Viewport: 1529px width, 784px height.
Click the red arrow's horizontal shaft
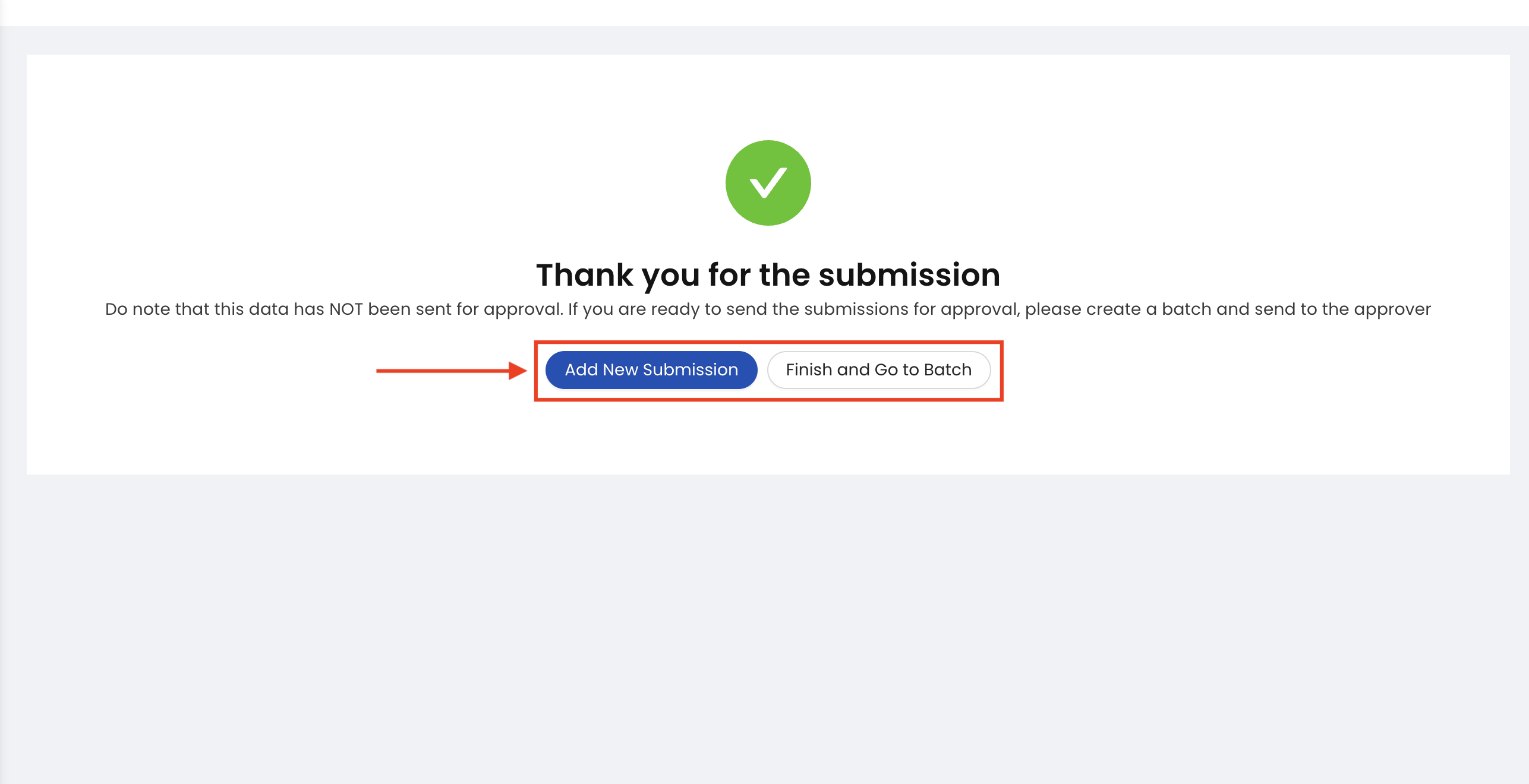[x=443, y=371]
